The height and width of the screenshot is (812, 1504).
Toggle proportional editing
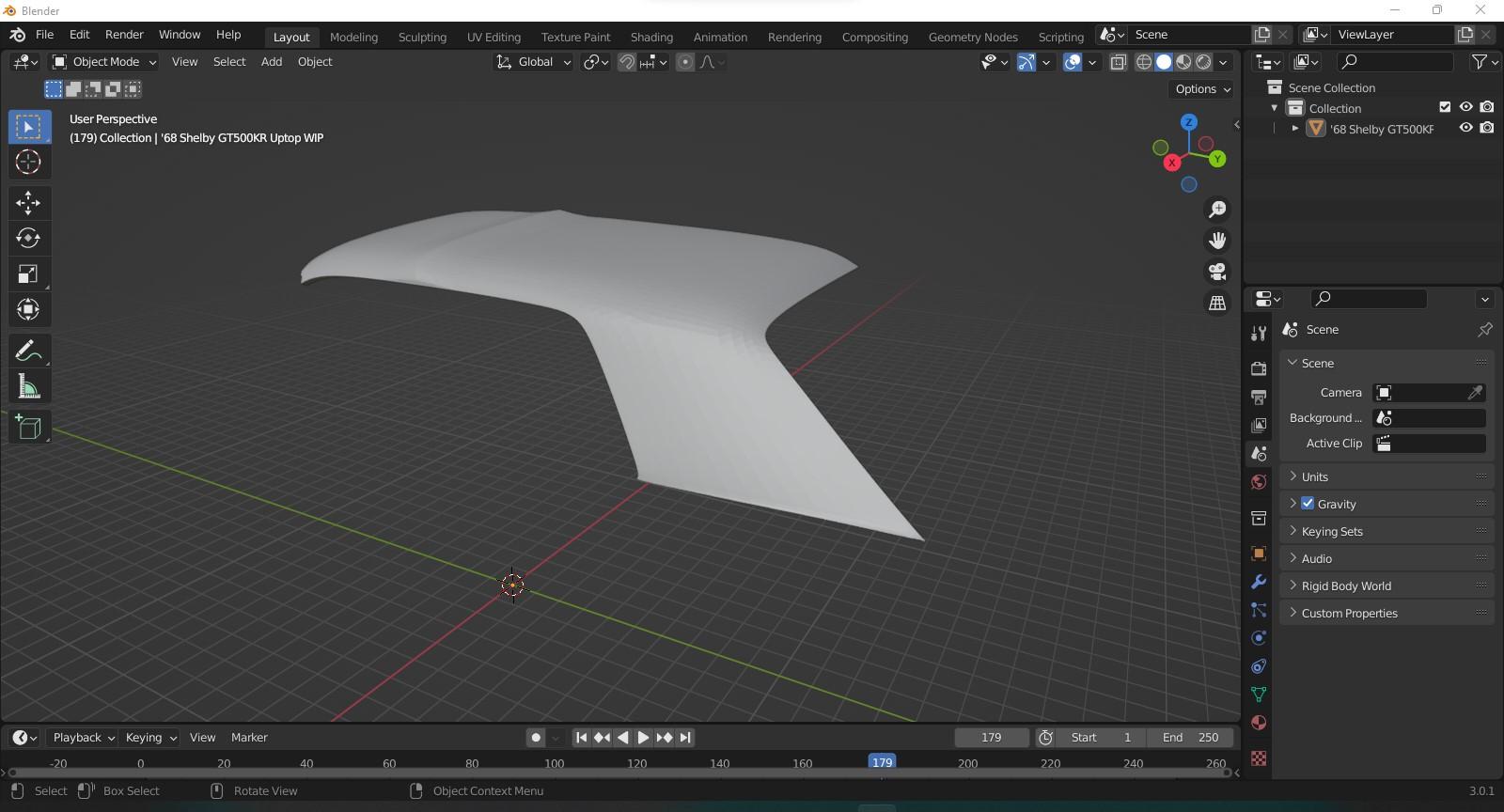(685, 62)
